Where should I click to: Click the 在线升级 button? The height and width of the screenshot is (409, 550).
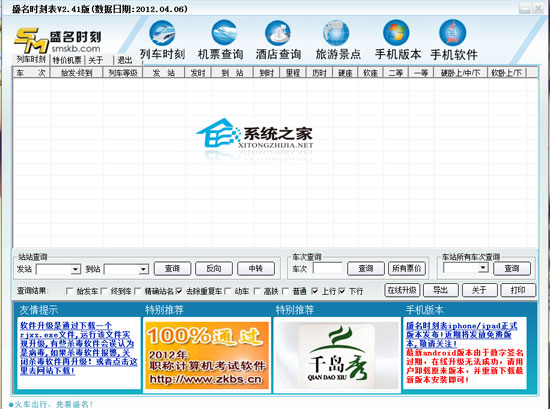click(402, 290)
